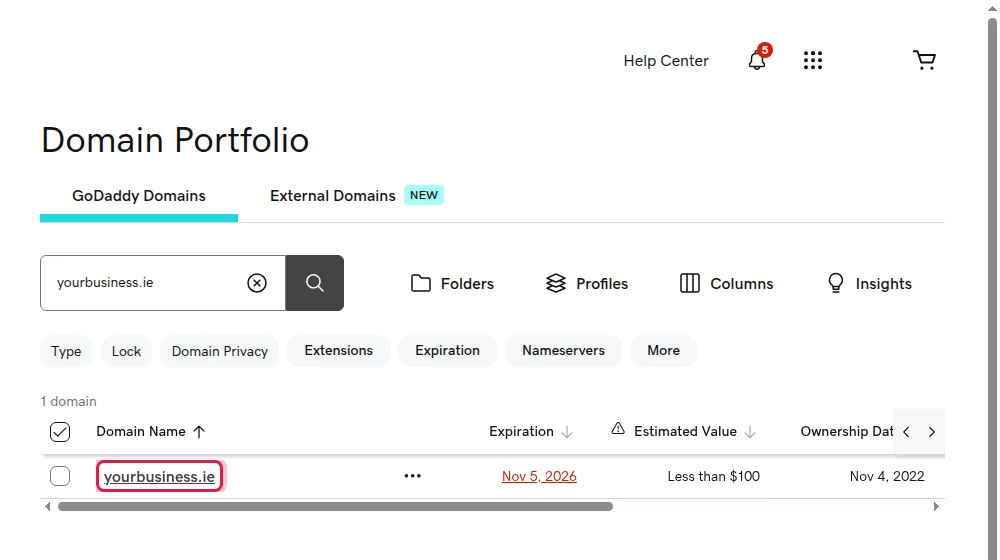Open the Profiles option

pos(587,283)
